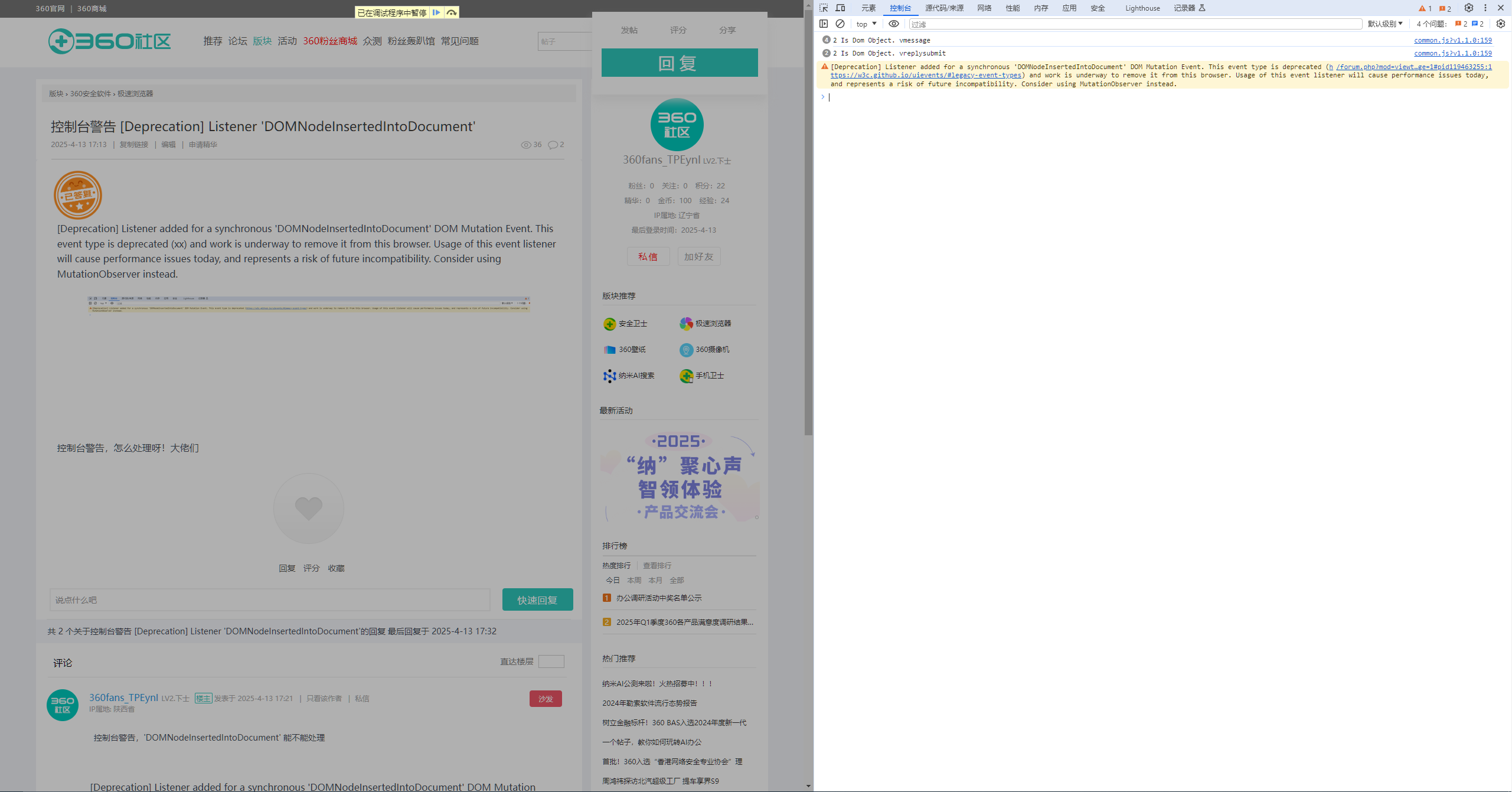Click the orange issues badge in tab bar

1445,8
